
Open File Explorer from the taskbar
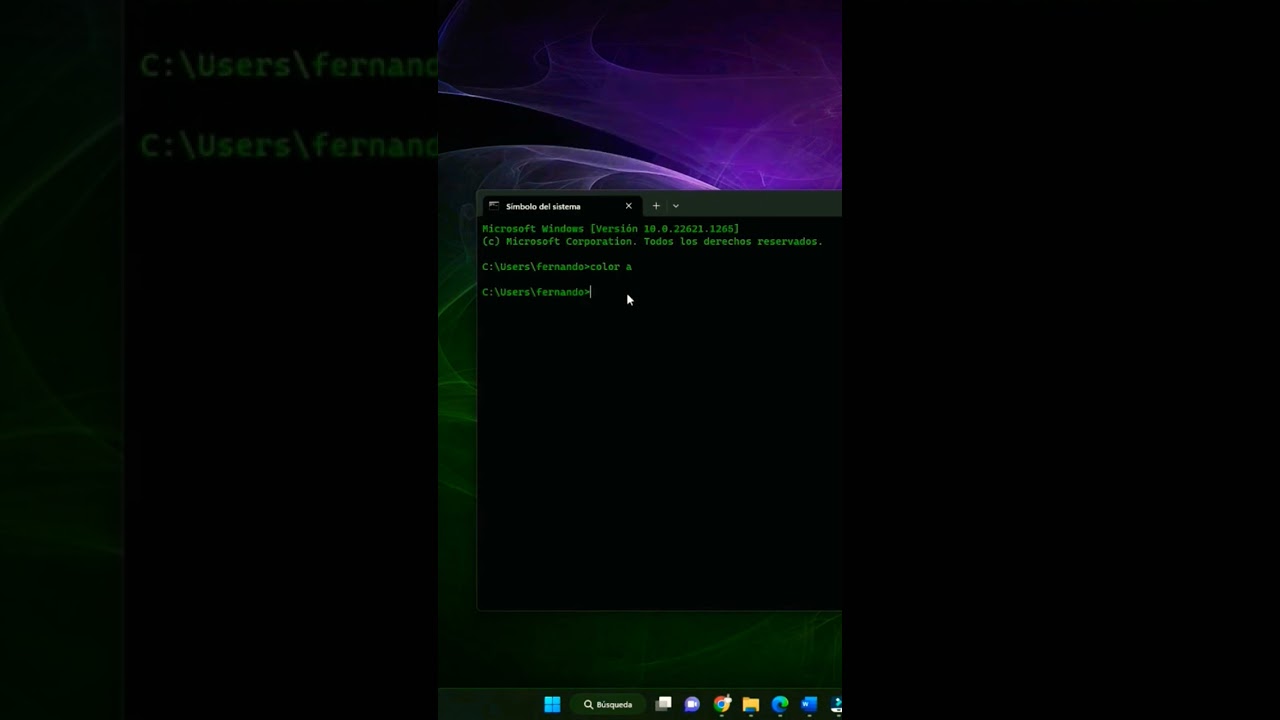click(x=751, y=704)
